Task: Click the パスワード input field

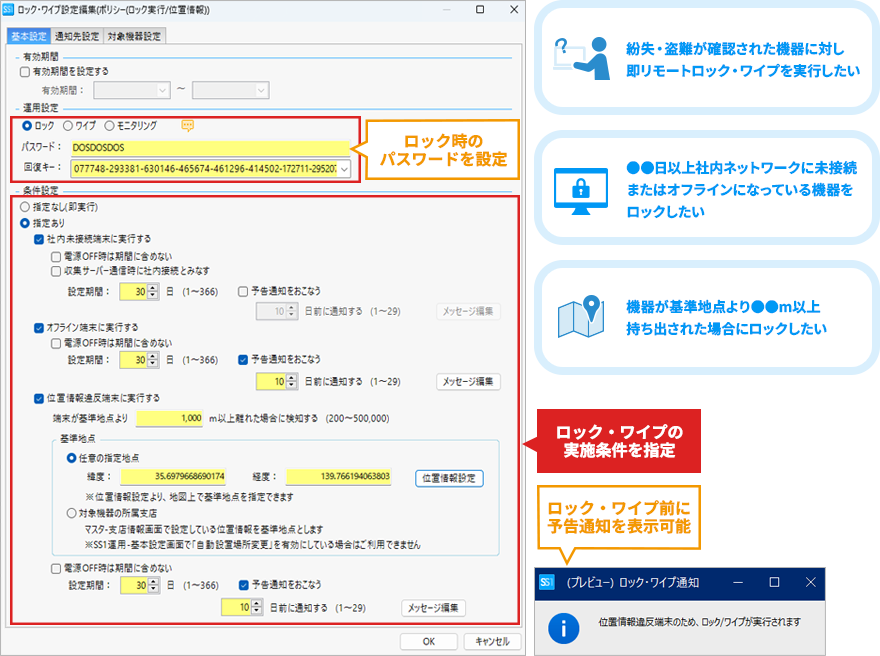Action: pos(210,148)
